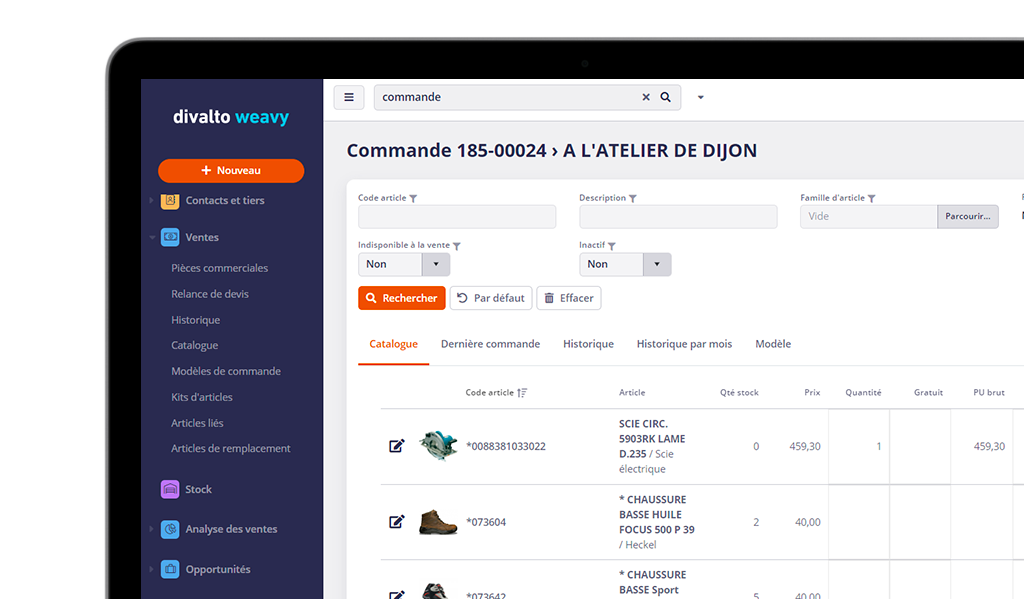Clear filters with Effacer button

(569, 298)
